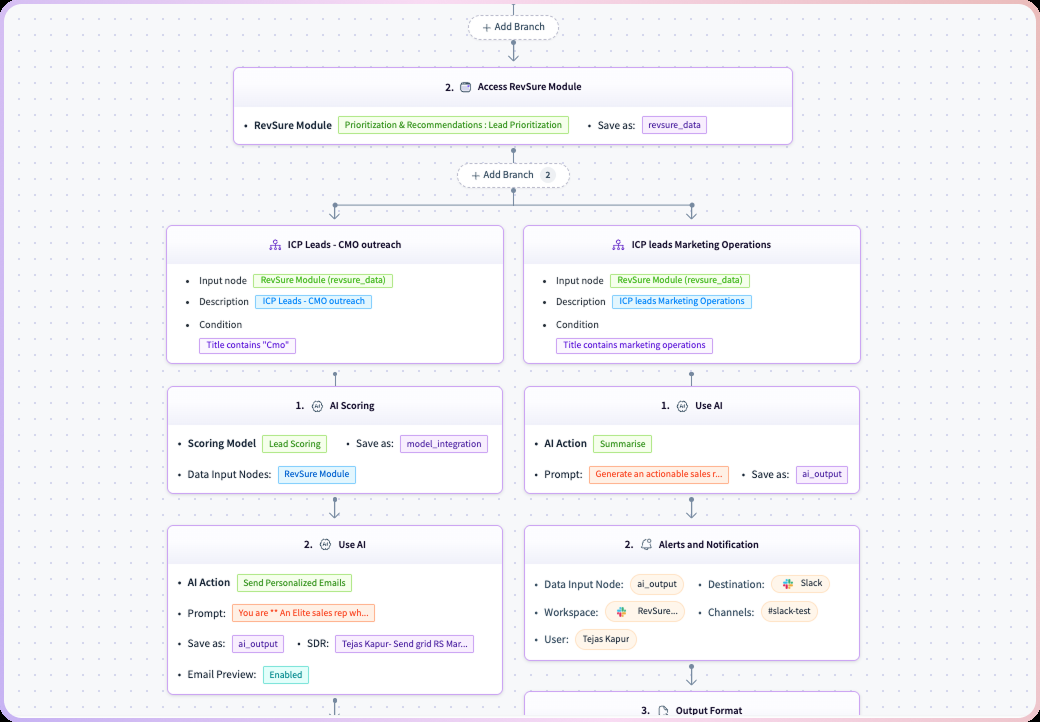The height and width of the screenshot is (722, 1040).
Task: Click the RevSure Module (revsure_data) input tag in CMO outreach
Action: point(323,280)
